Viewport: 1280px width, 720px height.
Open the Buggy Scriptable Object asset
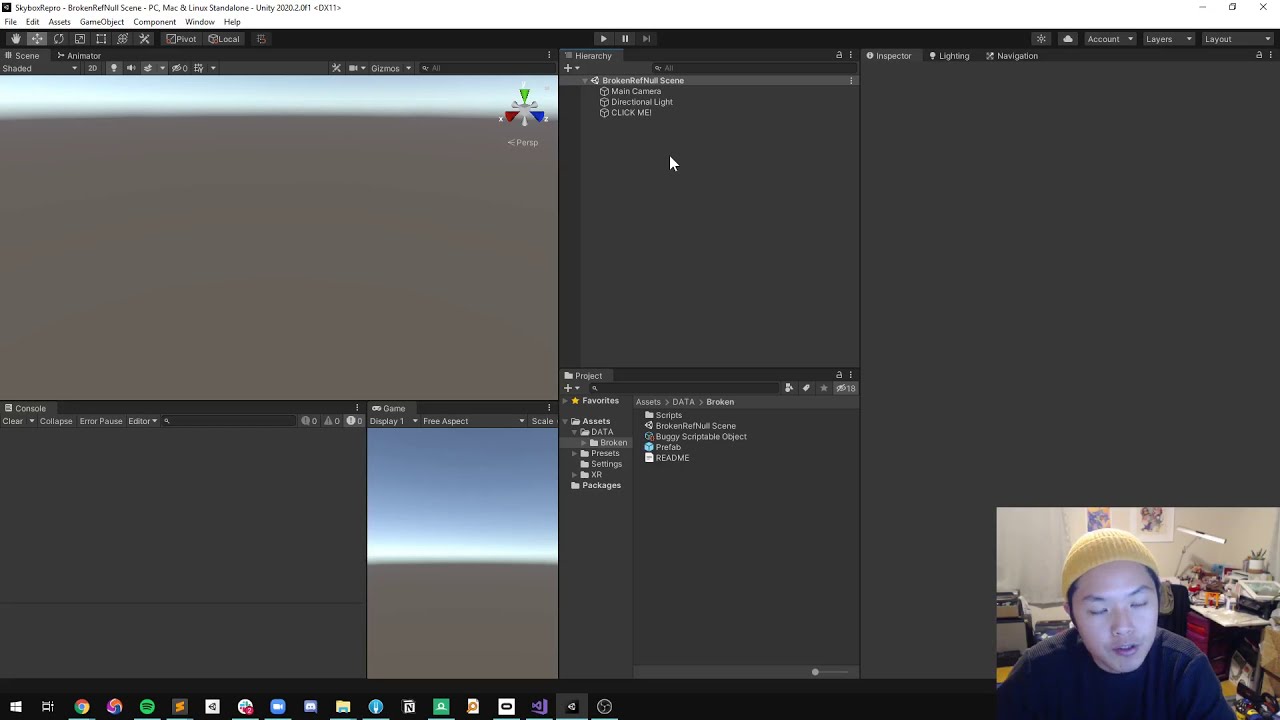coord(700,437)
